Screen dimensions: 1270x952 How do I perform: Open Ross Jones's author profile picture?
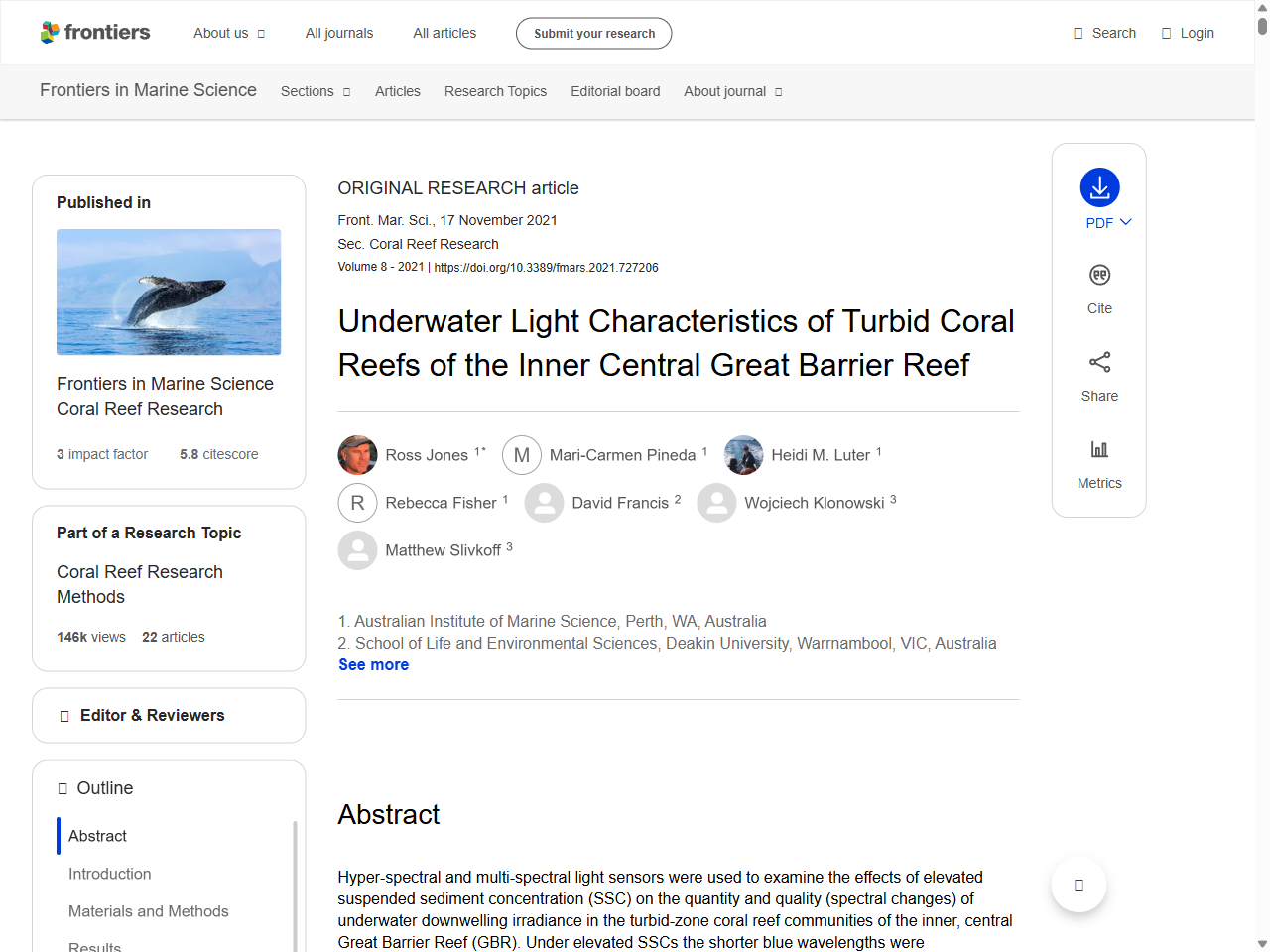pyautogui.click(x=357, y=454)
